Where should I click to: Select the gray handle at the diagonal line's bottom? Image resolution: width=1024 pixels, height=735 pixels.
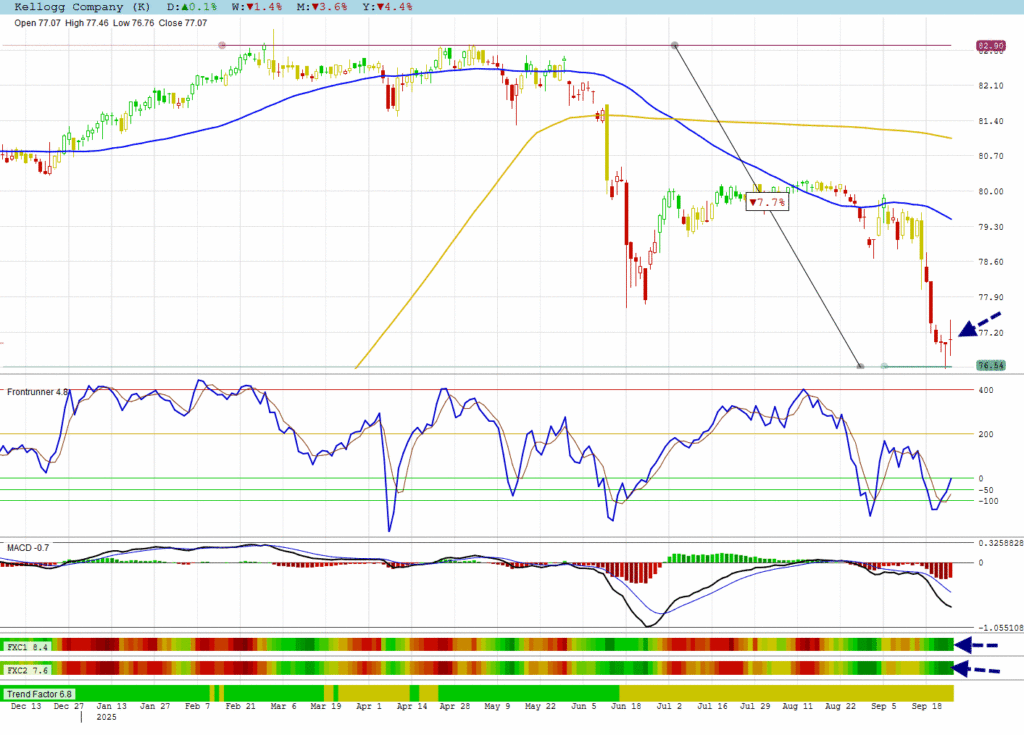point(861,366)
